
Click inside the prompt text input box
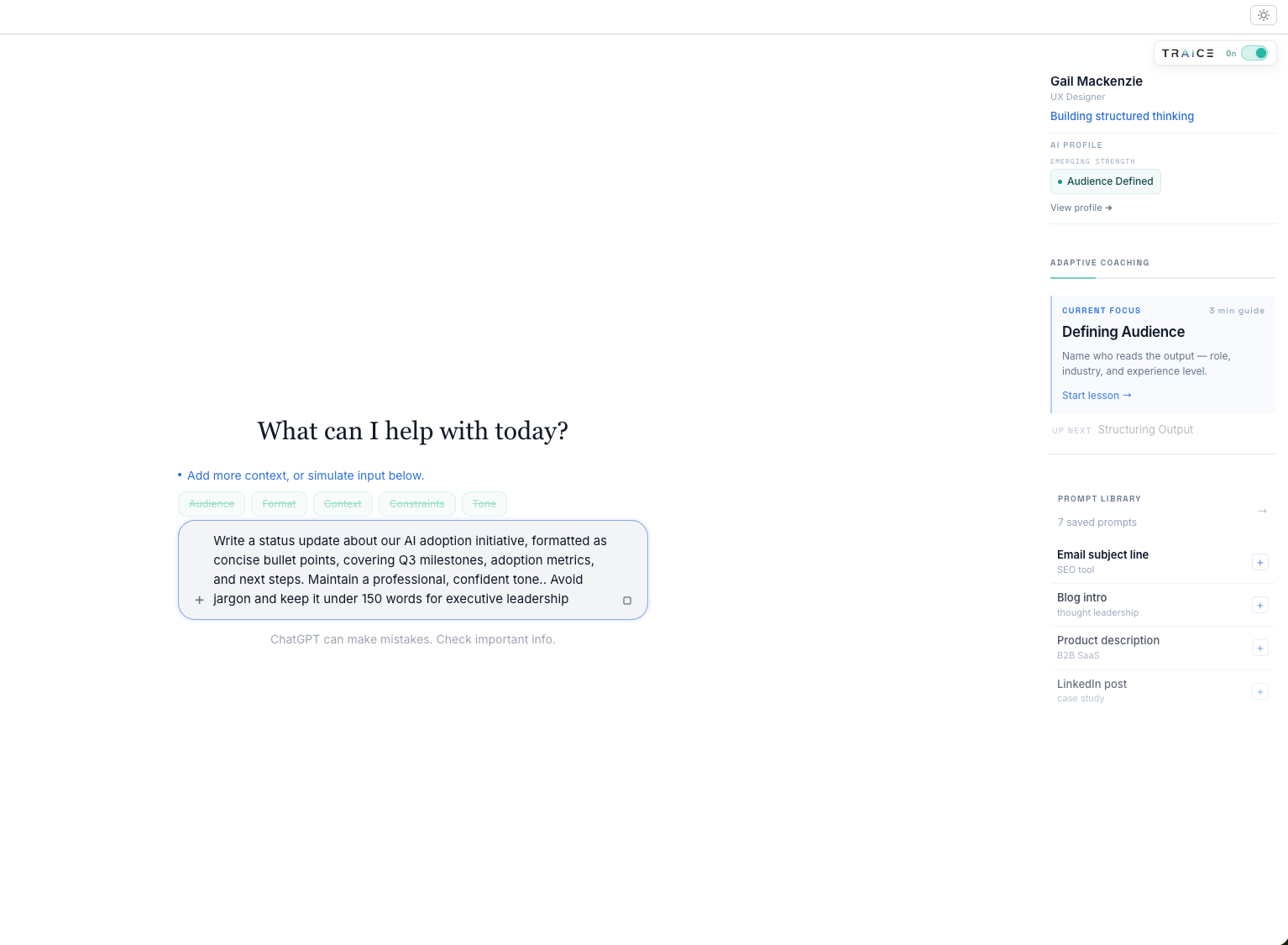[412, 570]
